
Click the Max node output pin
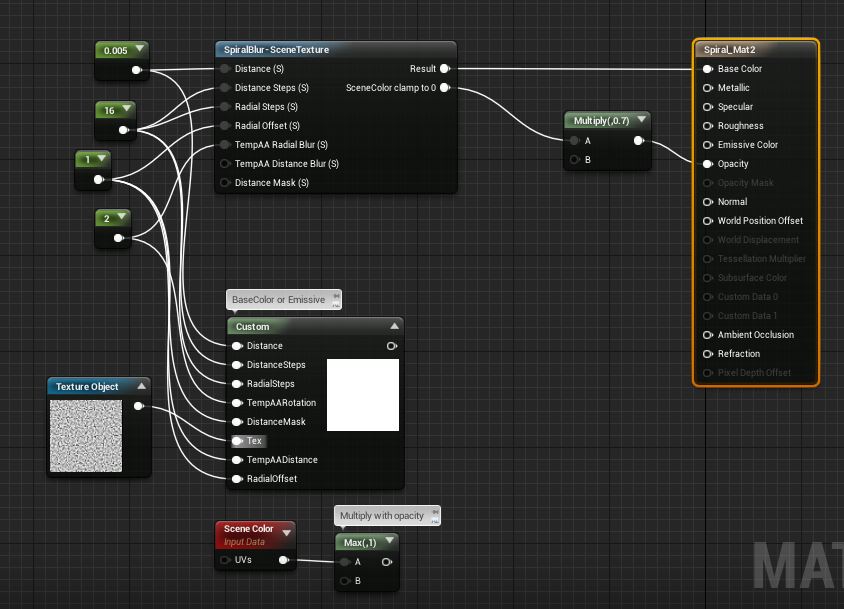point(386,562)
